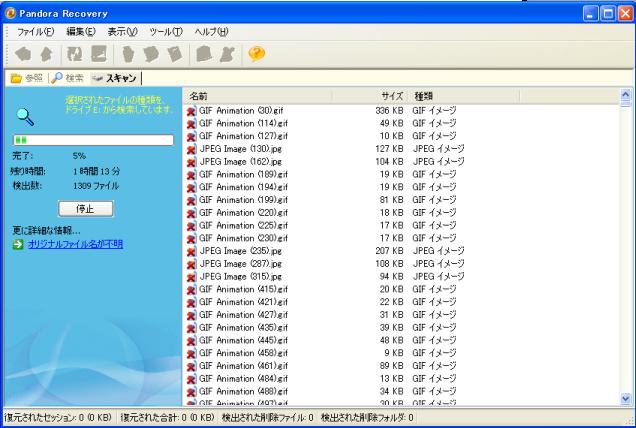
Task: Open the ファイル(F) menu
Action: (x=35, y=32)
